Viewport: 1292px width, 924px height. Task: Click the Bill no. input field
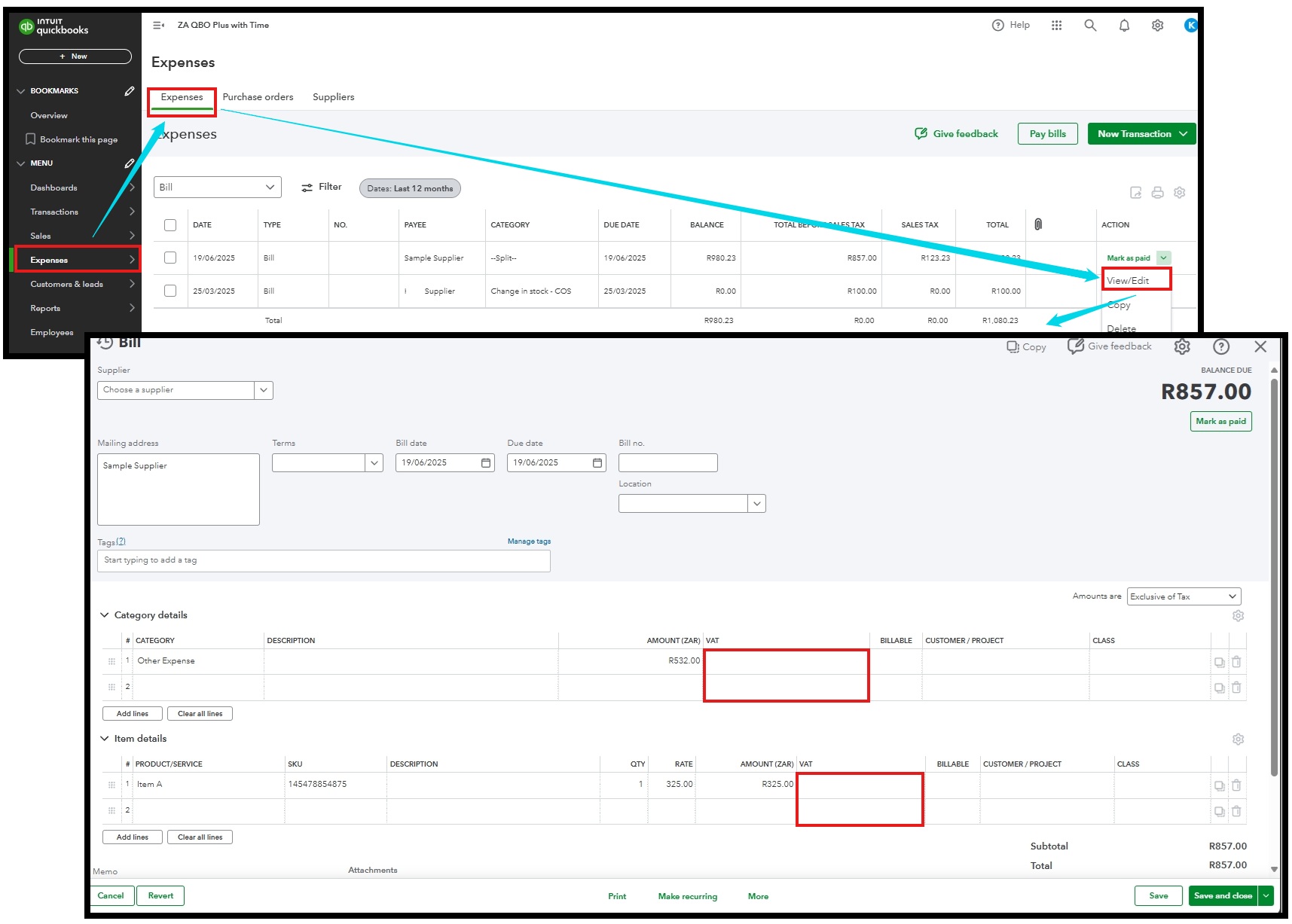tap(667, 462)
